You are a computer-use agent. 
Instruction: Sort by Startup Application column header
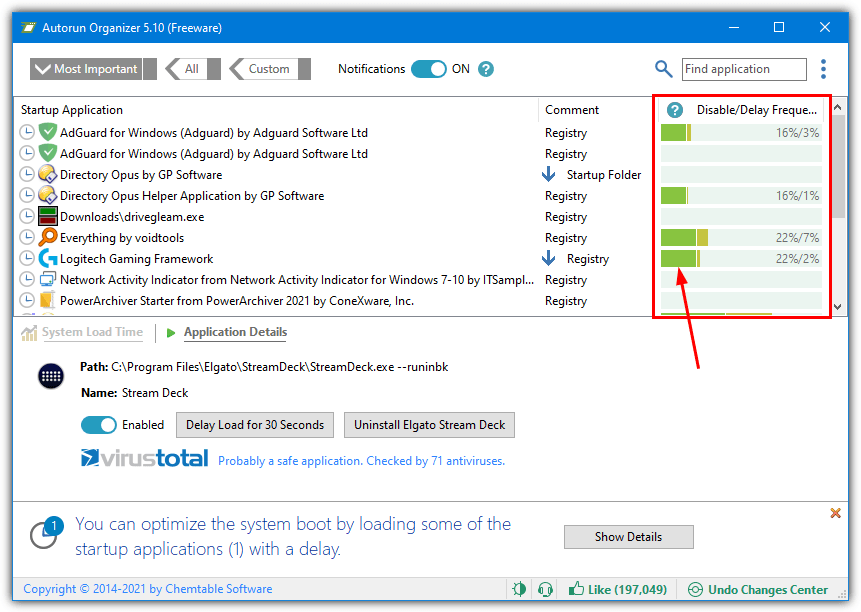click(x=276, y=110)
